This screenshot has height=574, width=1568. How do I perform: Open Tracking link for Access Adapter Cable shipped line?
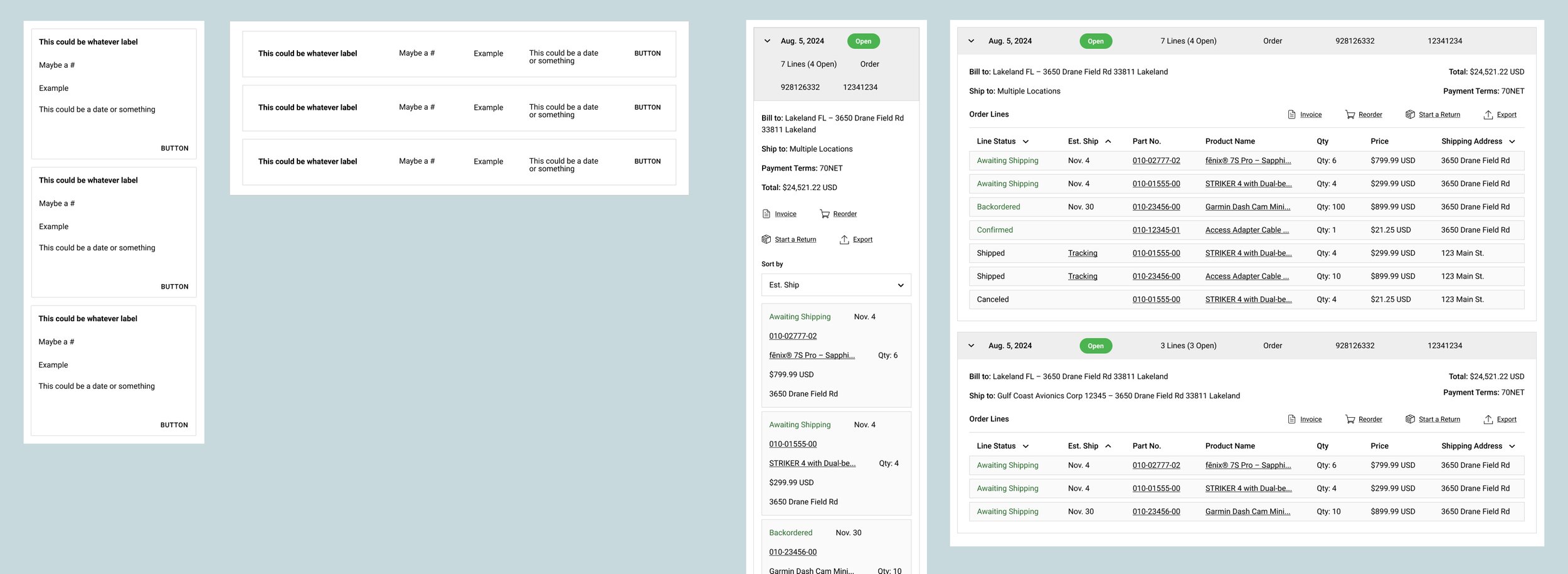click(x=1083, y=277)
